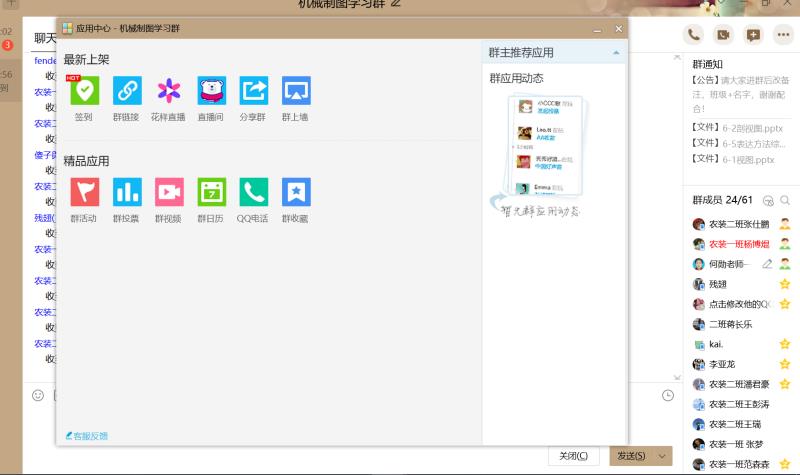The width and height of the screenshot is (800, 475).
Task: Open the 群活动 flag icon app
Action: (x=85, y=192)
